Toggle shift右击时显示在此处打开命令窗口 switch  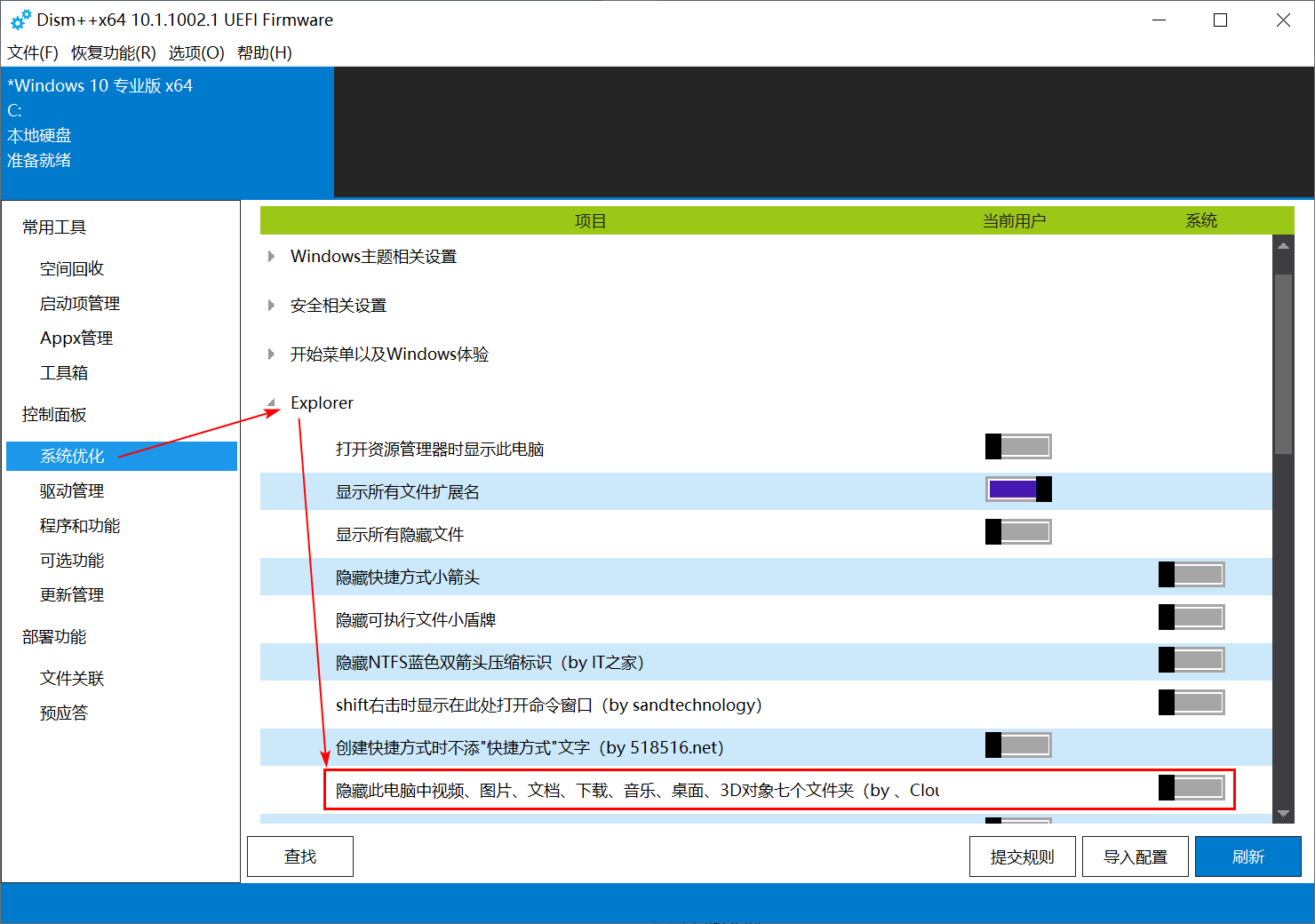tap(1191, 702)
